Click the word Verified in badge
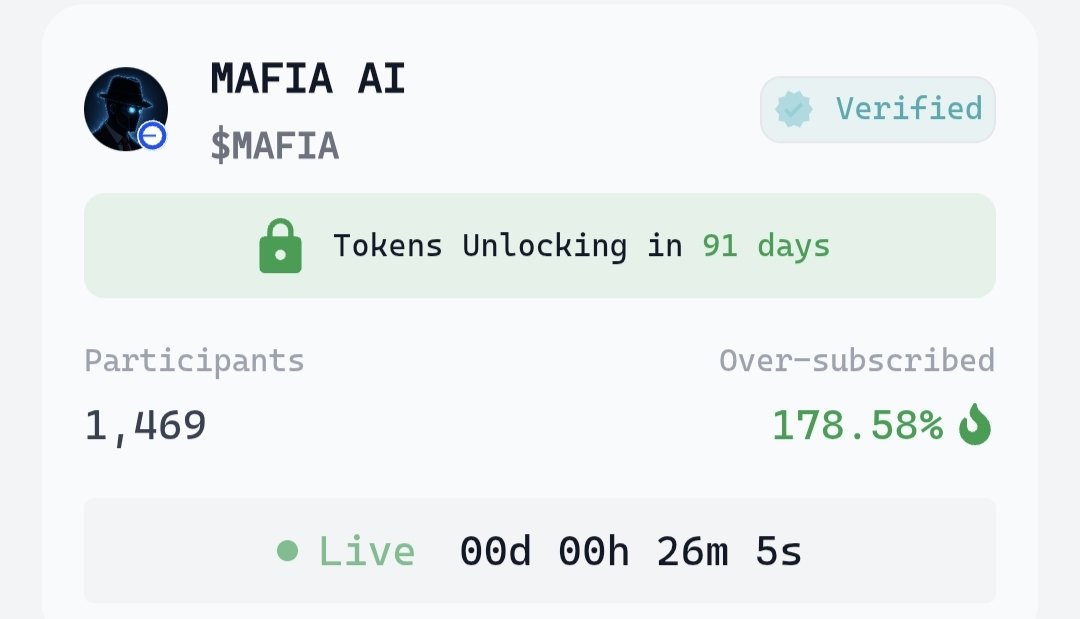Image resolution: width=1080 pixels, height=619 pixels. point(909,109)
